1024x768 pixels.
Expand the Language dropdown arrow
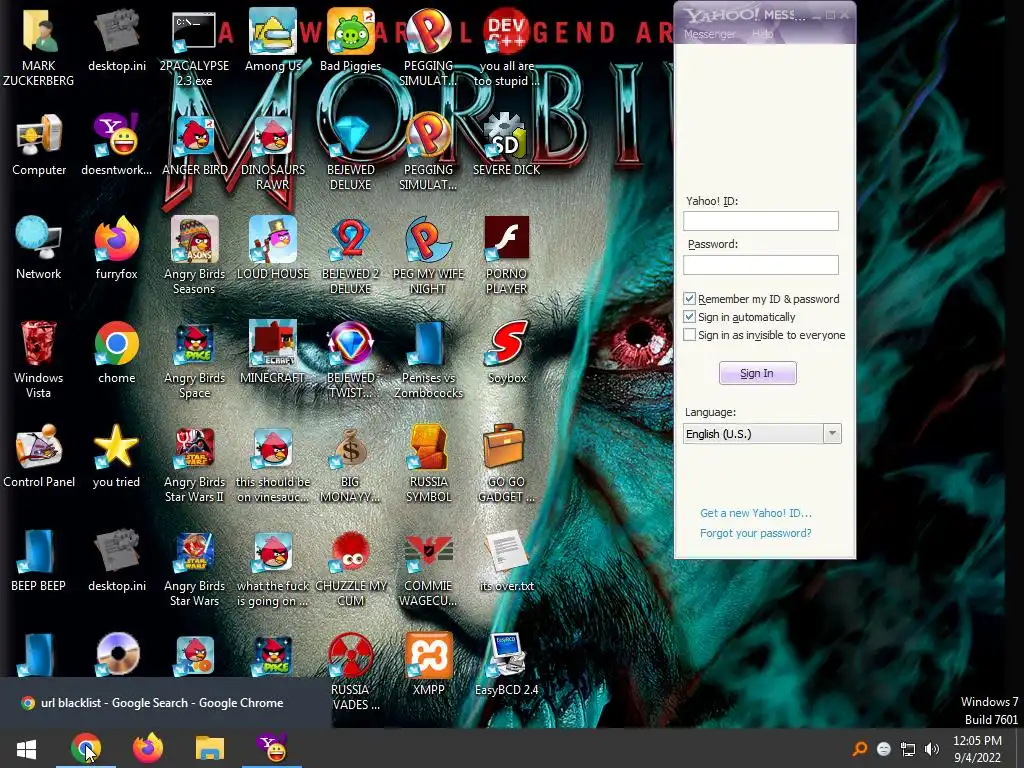click(832, 434)
